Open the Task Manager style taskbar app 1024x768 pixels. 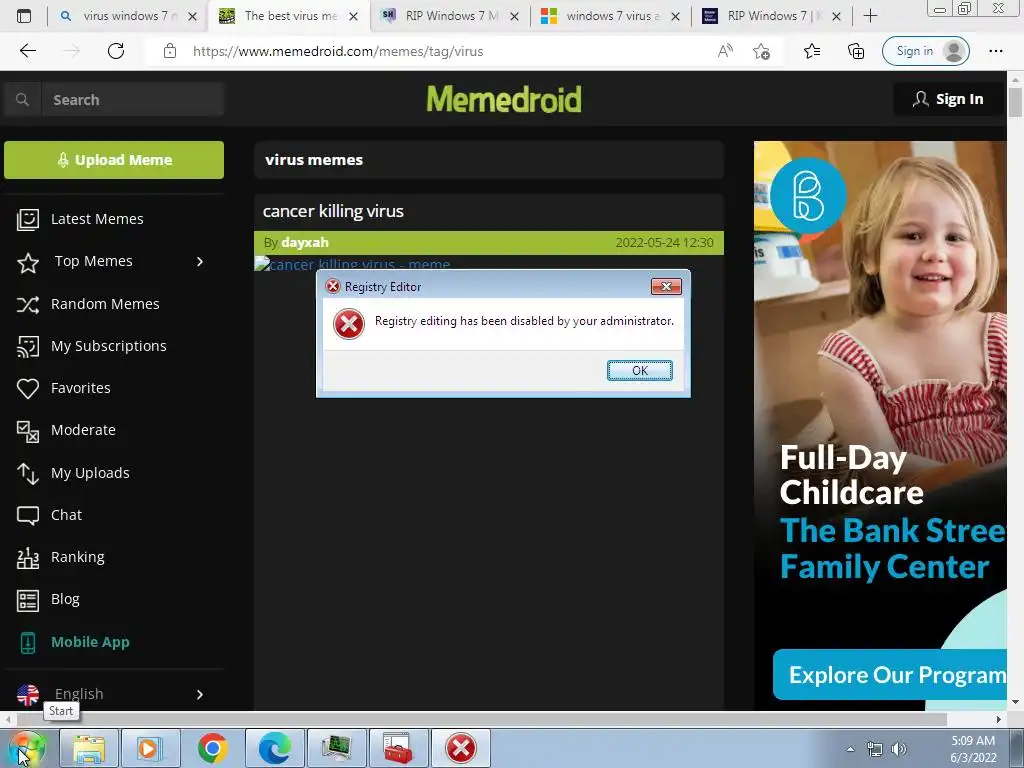336,748
